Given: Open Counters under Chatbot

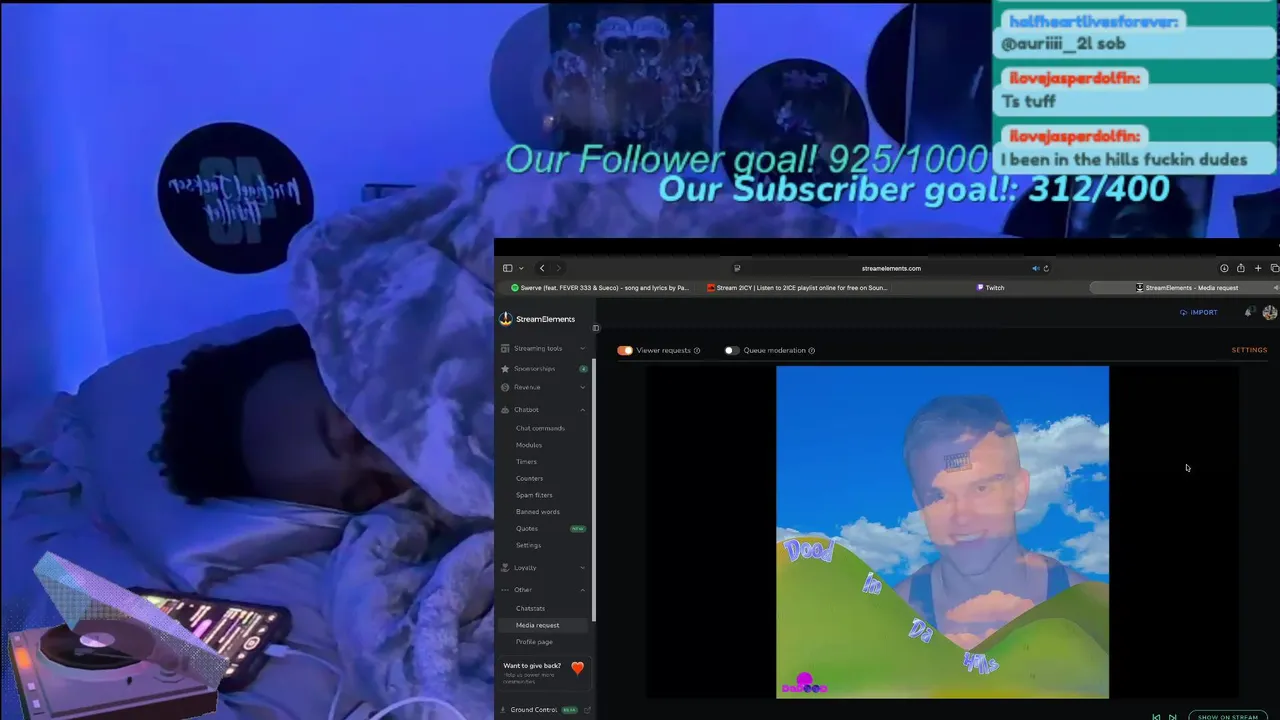Looking at the screenshot, I should pyautogui.click(x=529, y=478).
